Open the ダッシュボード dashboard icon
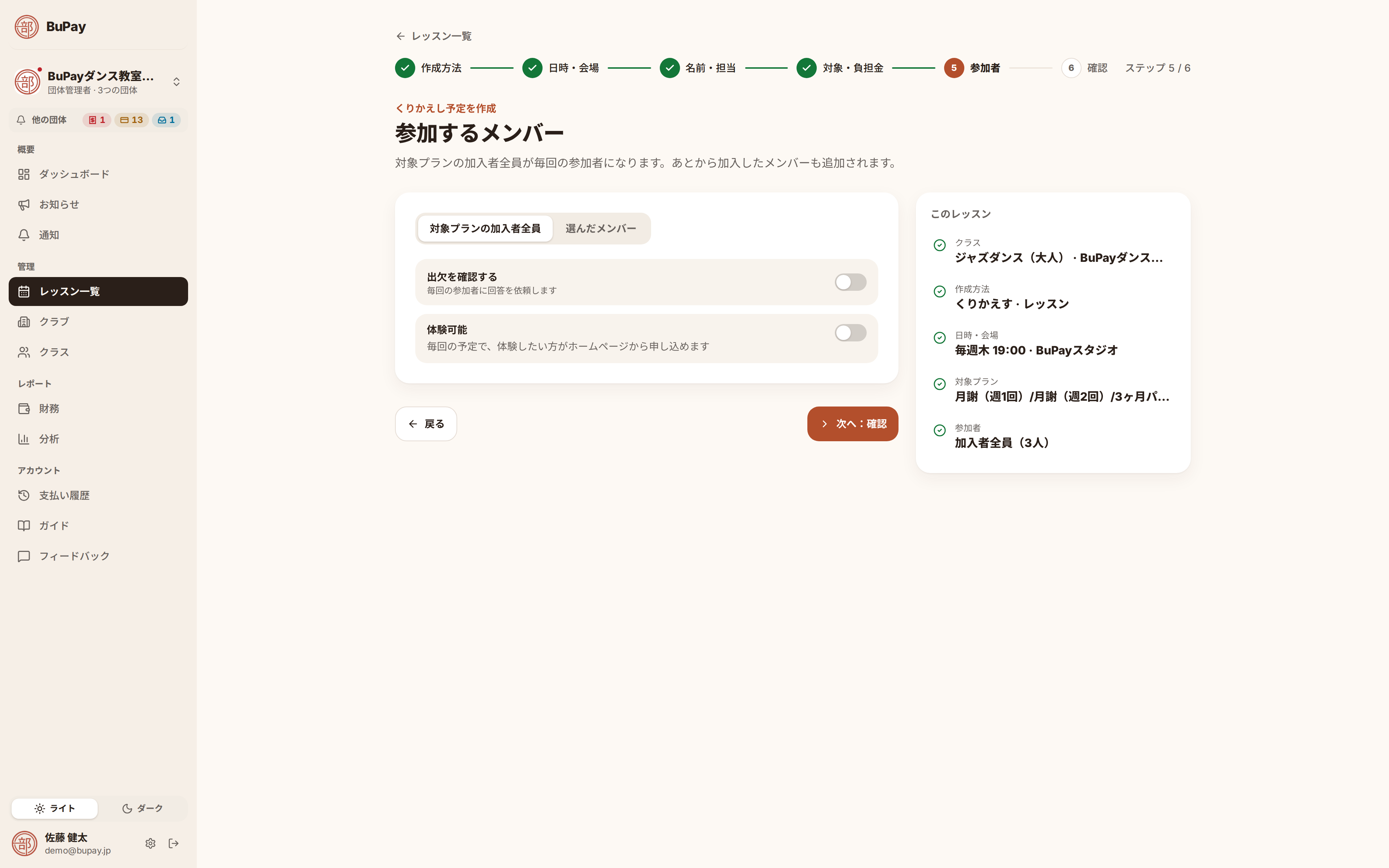Screen dimensions: 1389x868 24,174
